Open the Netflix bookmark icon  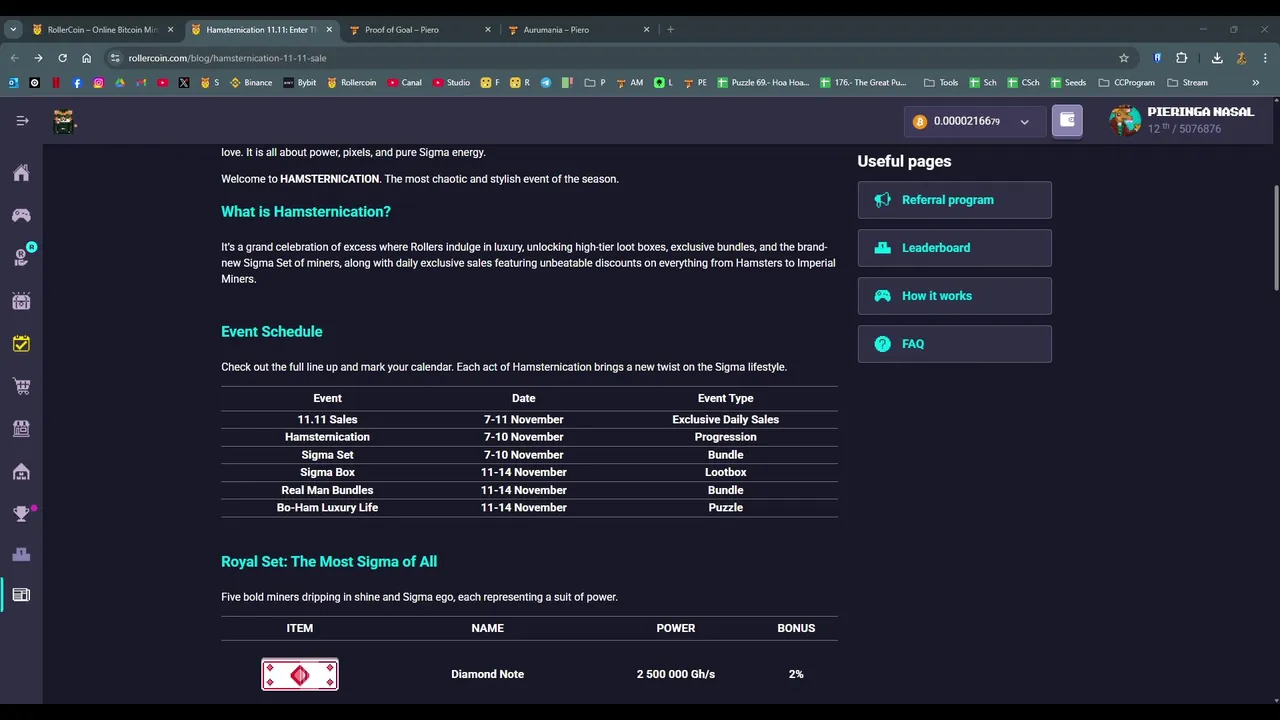(56, 83)
